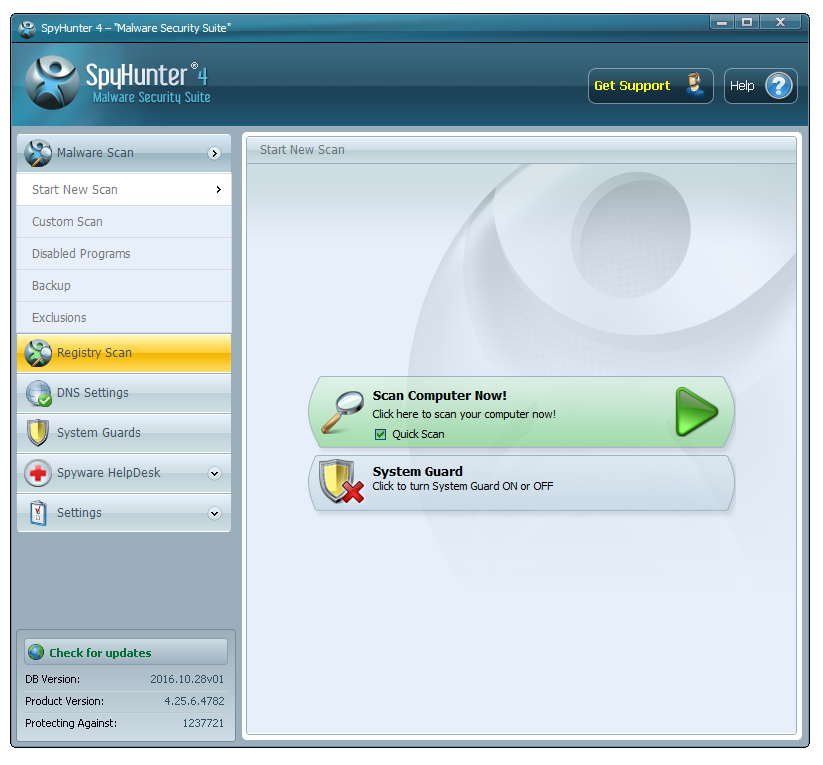Select the Registry Scan section

[x=124, y=353]
